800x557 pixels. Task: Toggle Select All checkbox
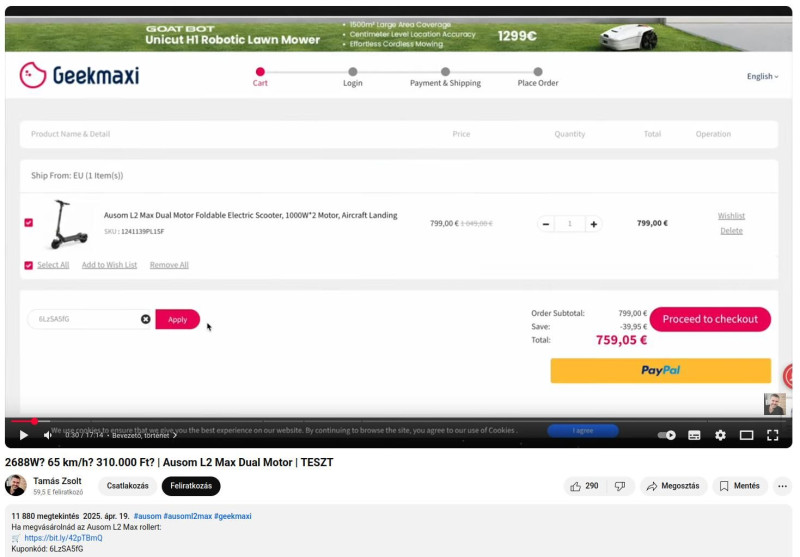click(x=29, y=265)
